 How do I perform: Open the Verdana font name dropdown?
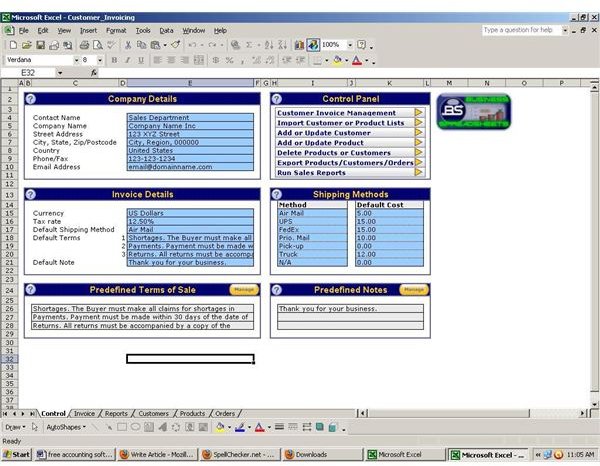(76, 60)
